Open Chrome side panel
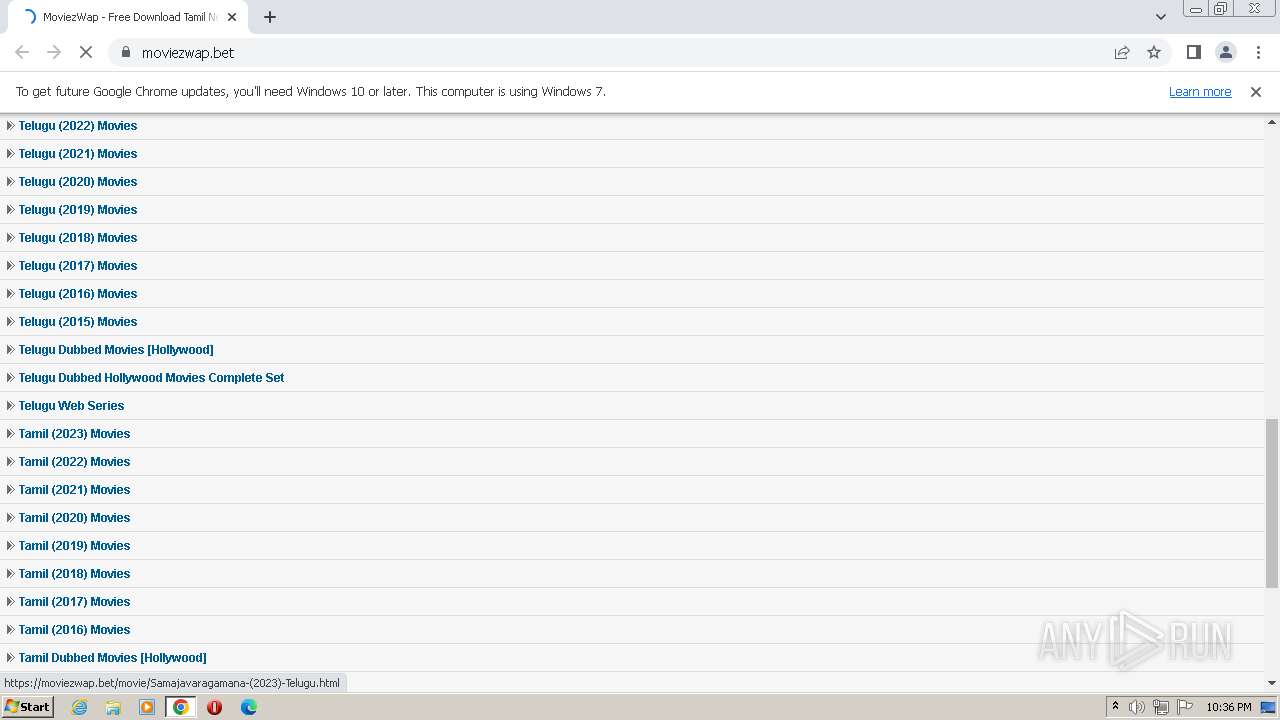The image size is (1280, 720). [x=1193, y=52]
